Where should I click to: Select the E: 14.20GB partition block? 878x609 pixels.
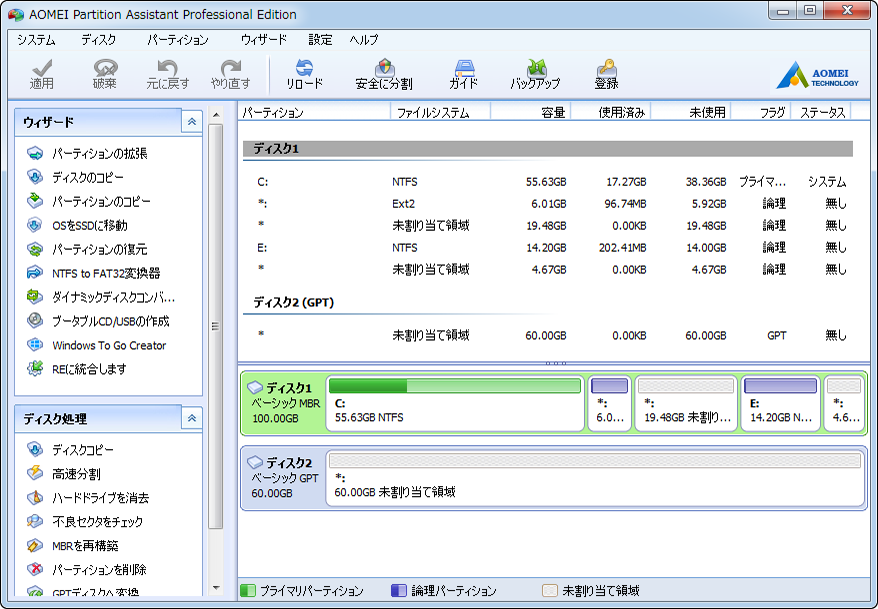tap(781, 403)
